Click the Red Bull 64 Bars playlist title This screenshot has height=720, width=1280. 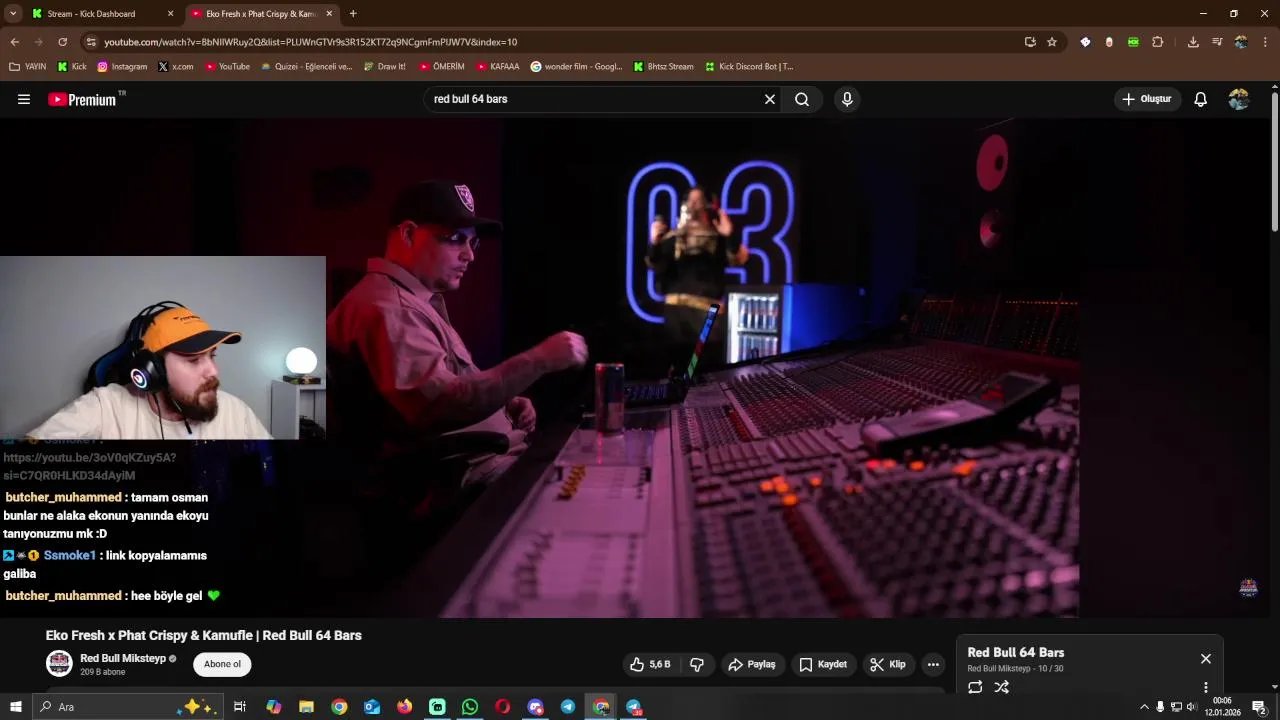1015,652
